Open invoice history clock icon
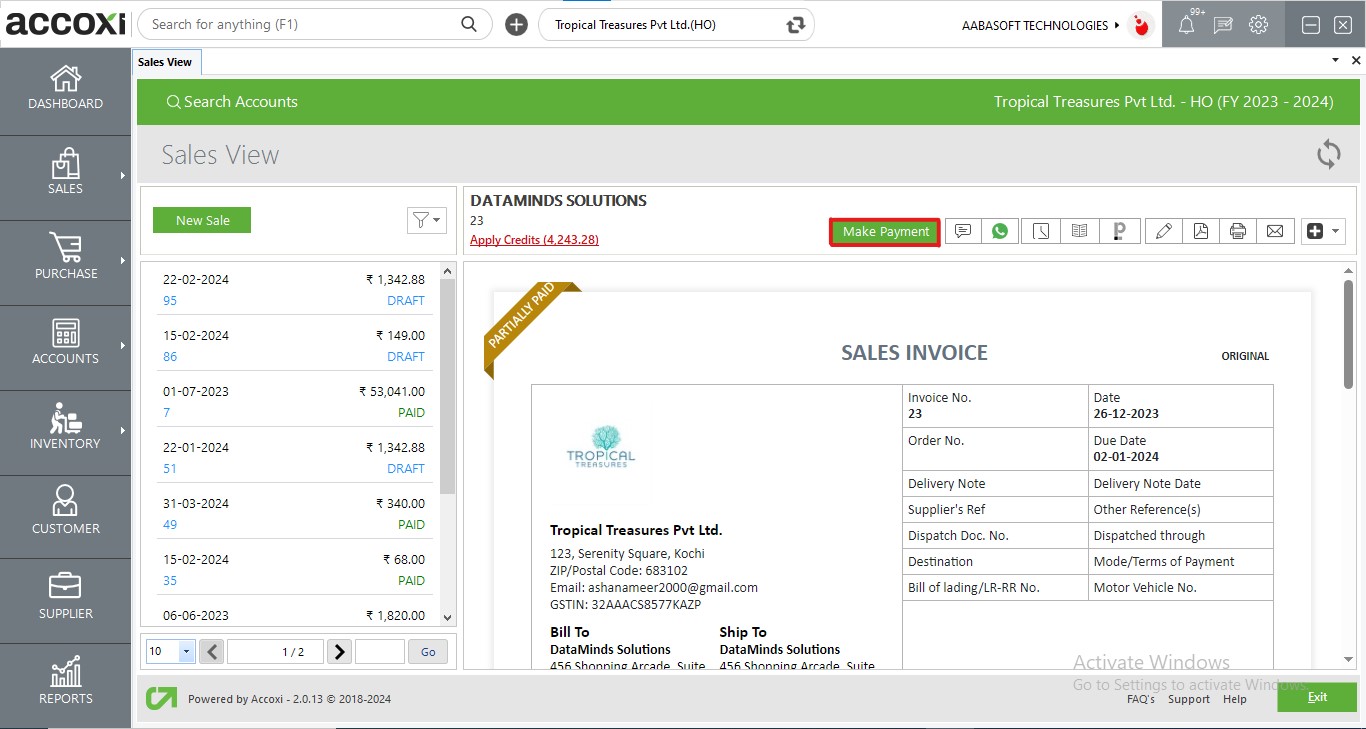Image resolution: width=1366 pixels, height=729 pixels. tap(1041, 231)
